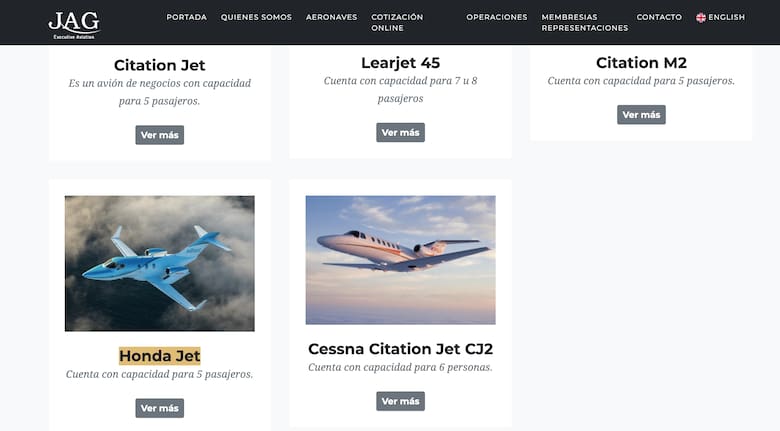Go to Quienes Somos page
Viewport: 780px width, 431px height.
[x=256, y=17]
